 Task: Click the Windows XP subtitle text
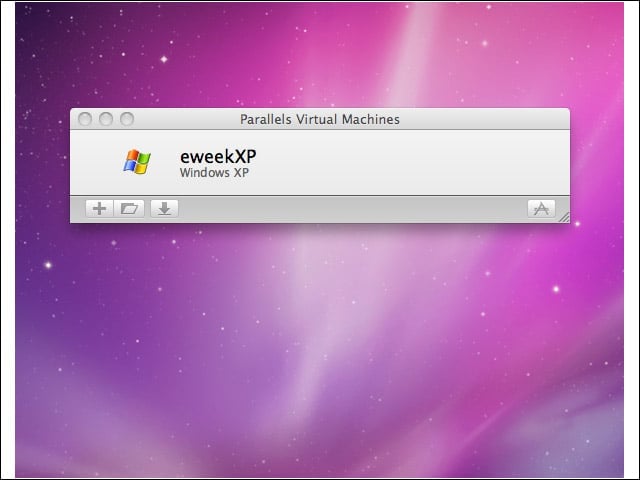tap(214, 173)
